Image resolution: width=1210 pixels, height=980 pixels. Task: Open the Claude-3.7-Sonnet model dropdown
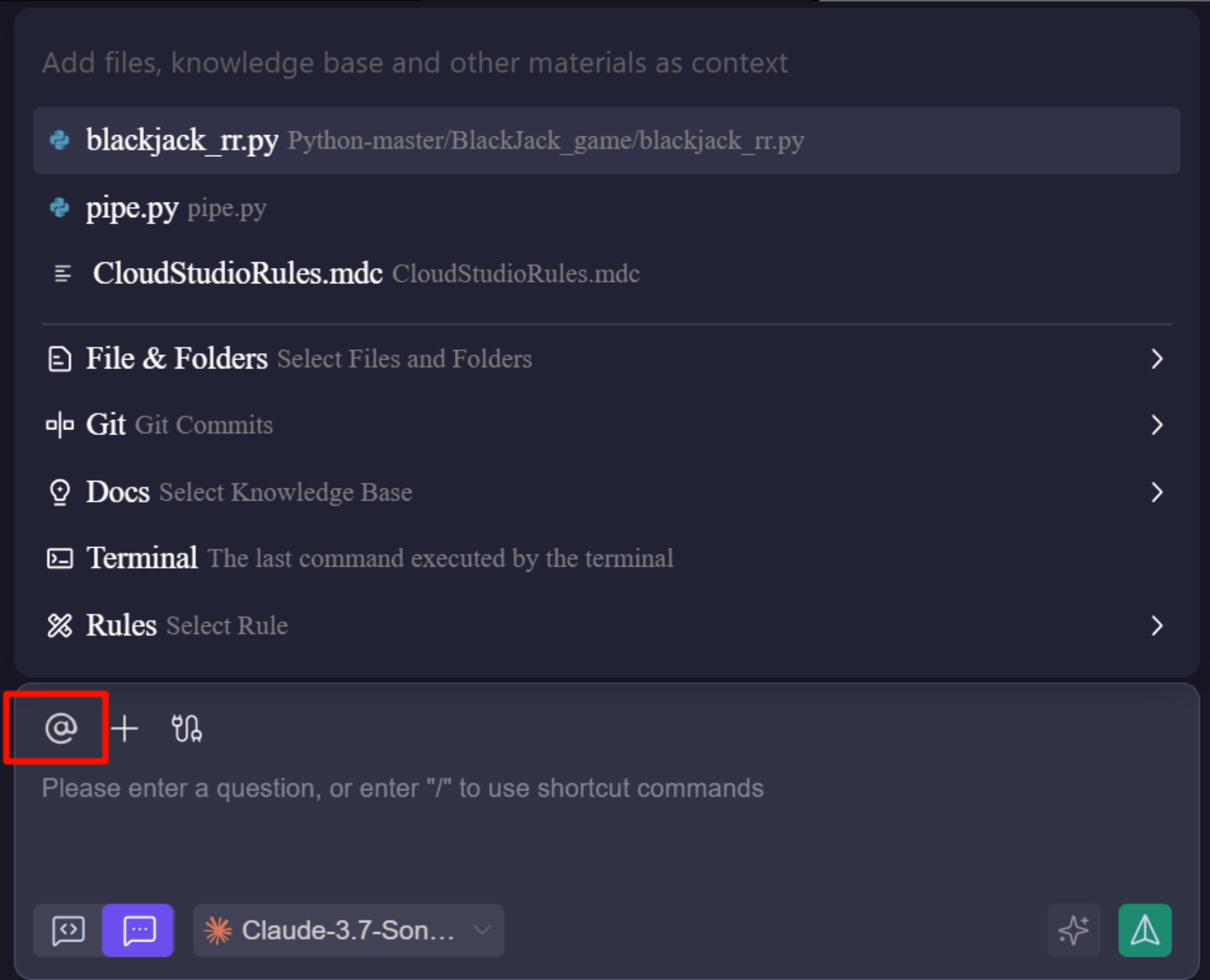(349, 930)
